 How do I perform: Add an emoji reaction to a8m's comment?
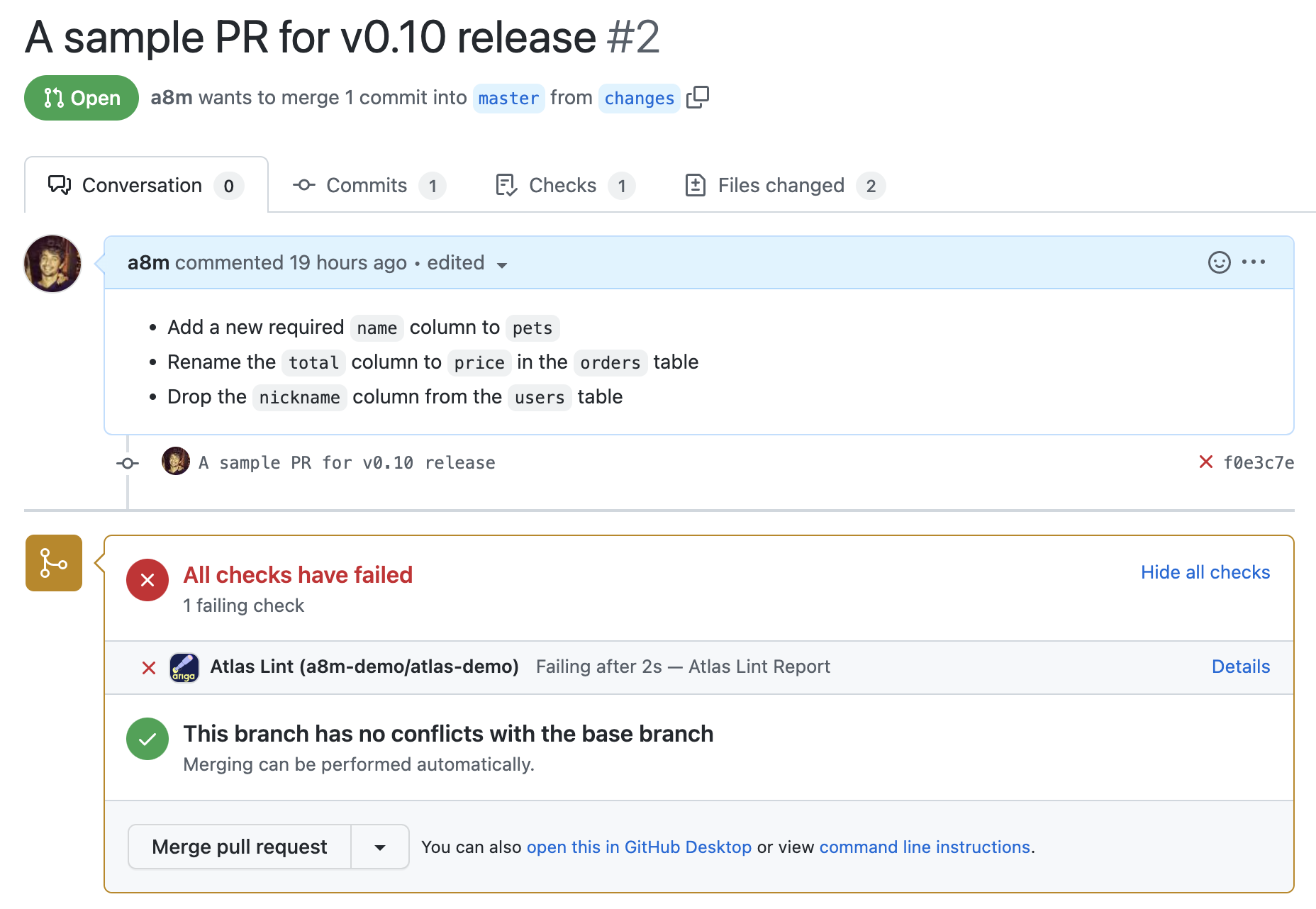(x=1219, y=262)
